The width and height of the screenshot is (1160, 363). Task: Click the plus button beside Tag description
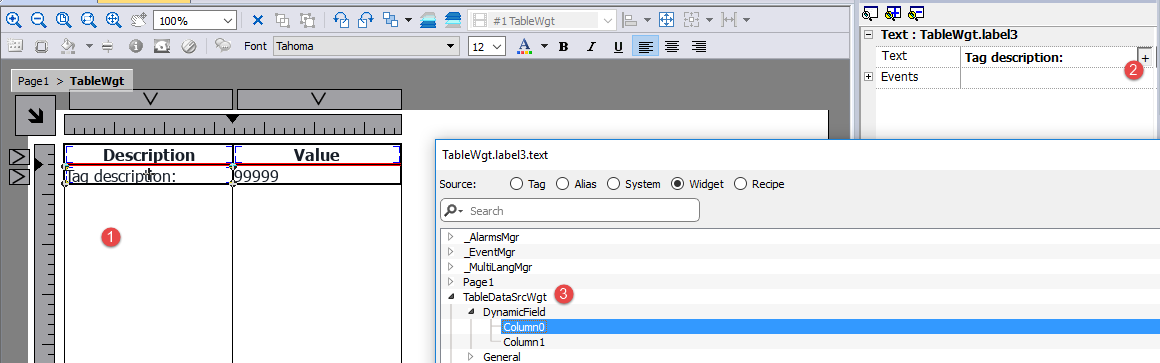point(1144,57)
